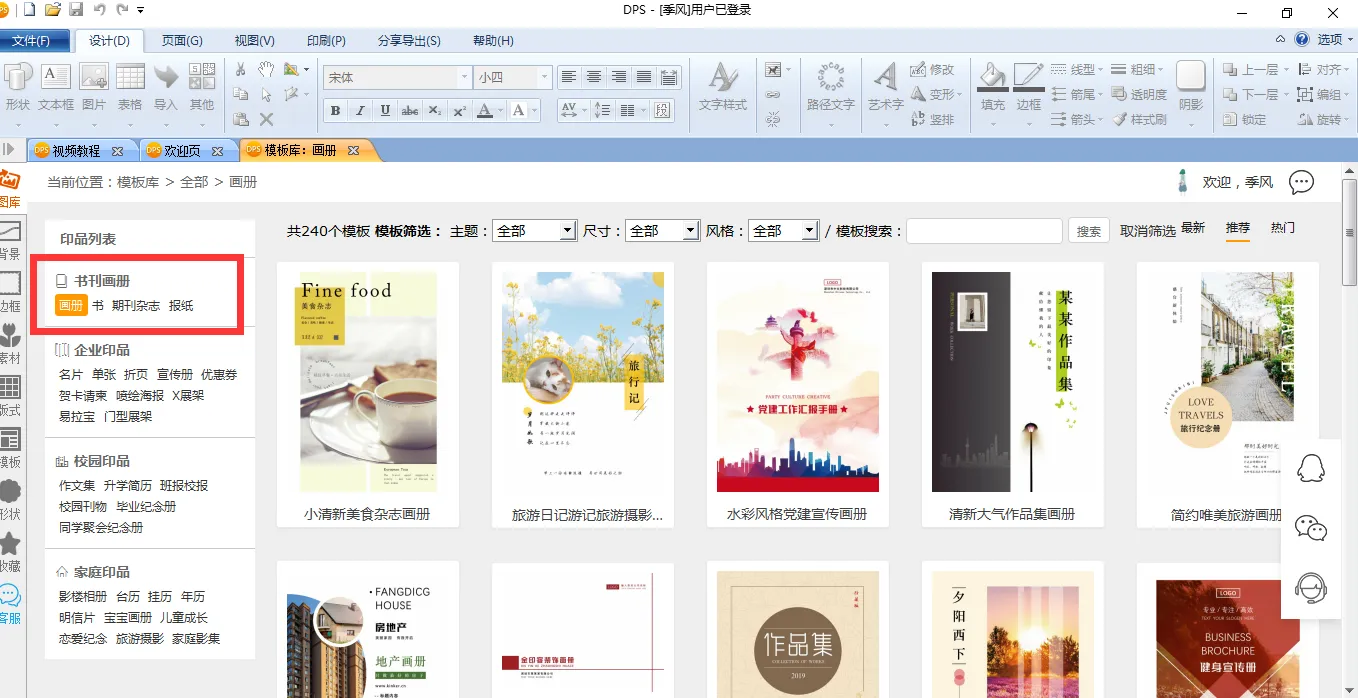Click the 模板搜索 search input field
The image size is (1358, 698).
[984, 231]
